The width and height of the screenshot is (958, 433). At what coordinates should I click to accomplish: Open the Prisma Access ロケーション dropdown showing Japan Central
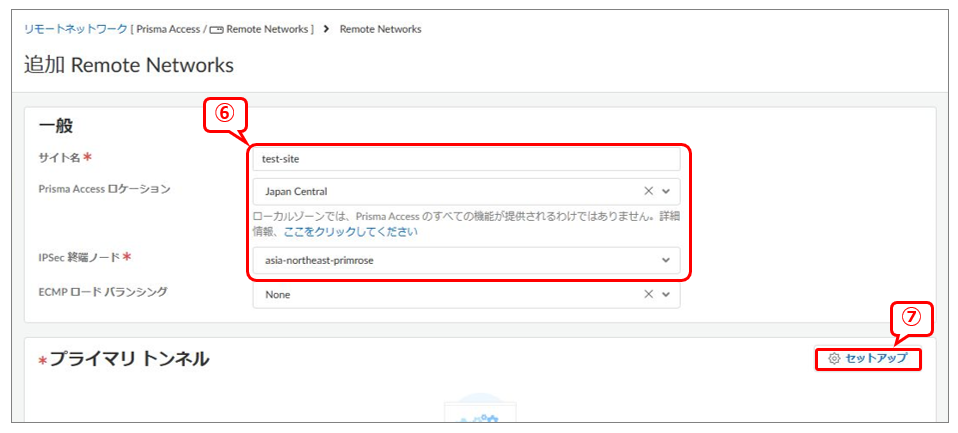point(445,191)
